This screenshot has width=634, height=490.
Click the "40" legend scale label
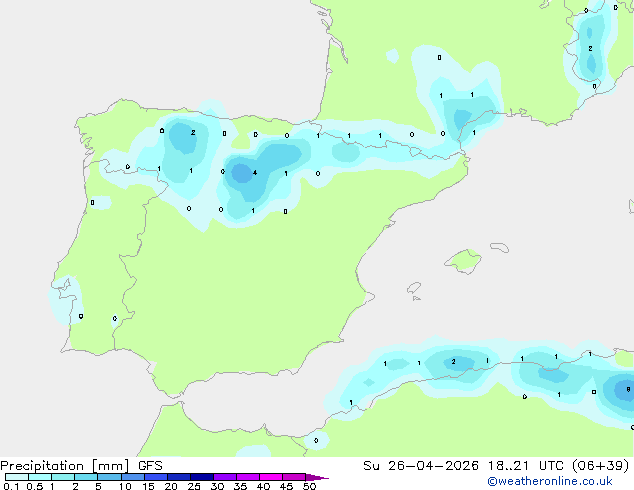[263, 486]
